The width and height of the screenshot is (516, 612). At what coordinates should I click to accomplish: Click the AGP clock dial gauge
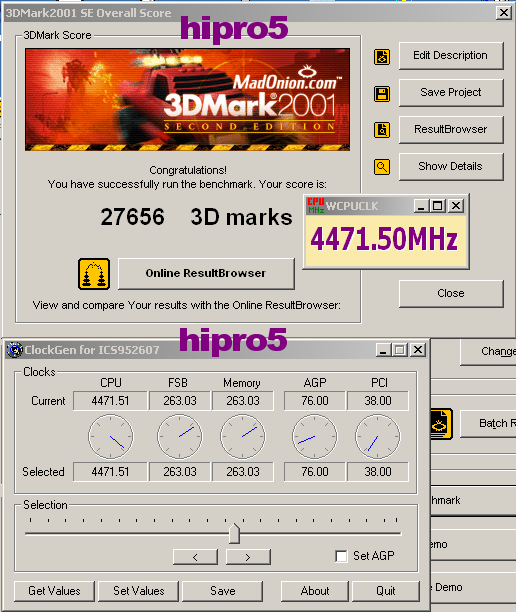coord(315,436)
